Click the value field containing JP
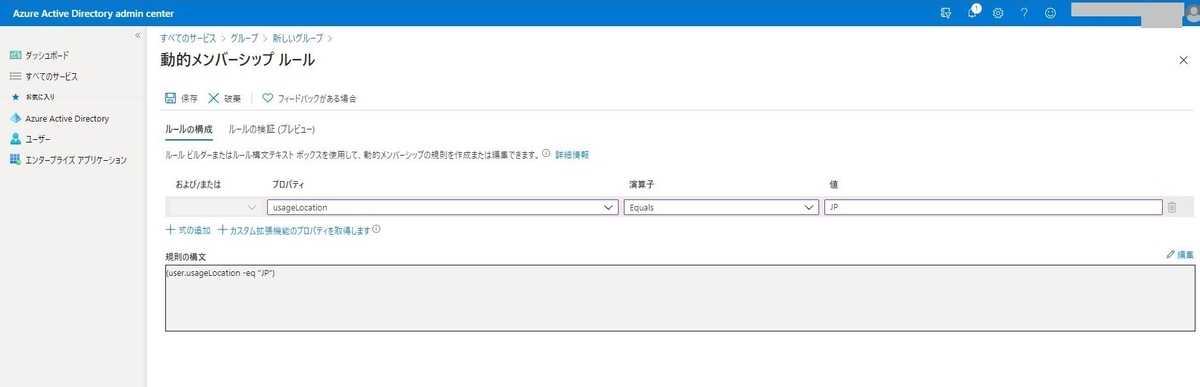Image resolution: width=1200 pixels, height=387 pixels. click(x=993, y=207)
